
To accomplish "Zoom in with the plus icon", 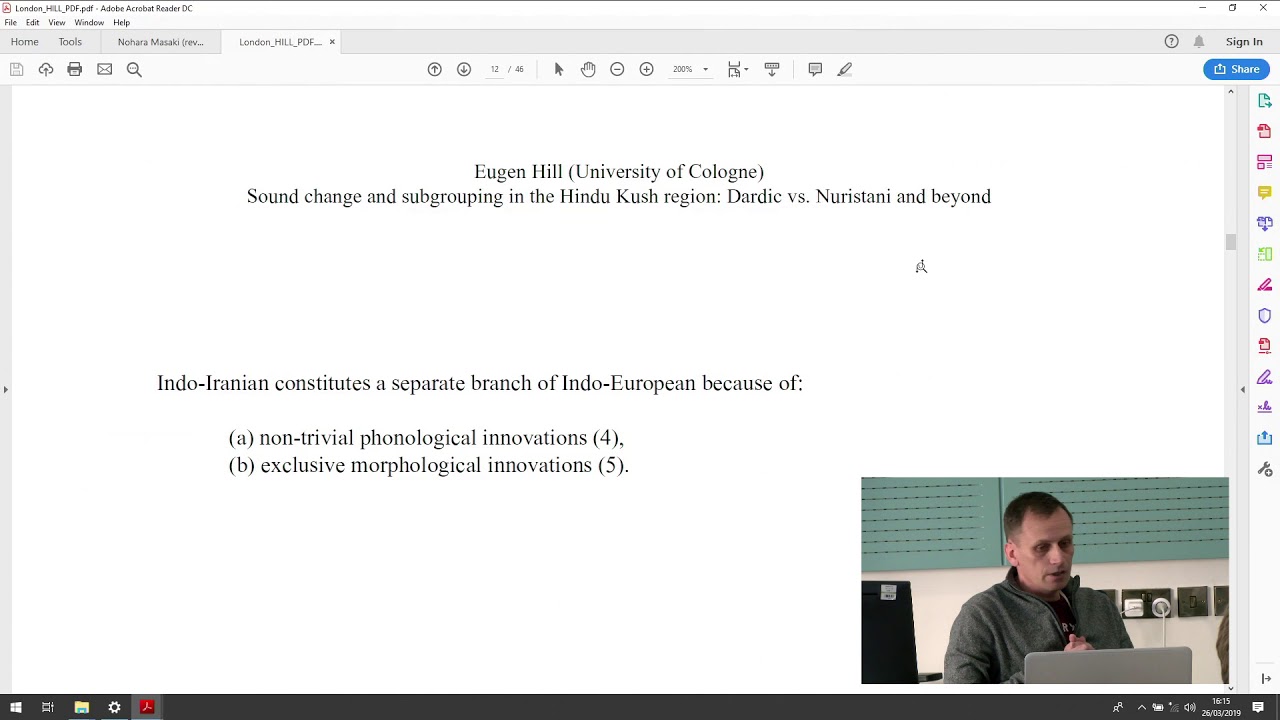I will (647, 69).
